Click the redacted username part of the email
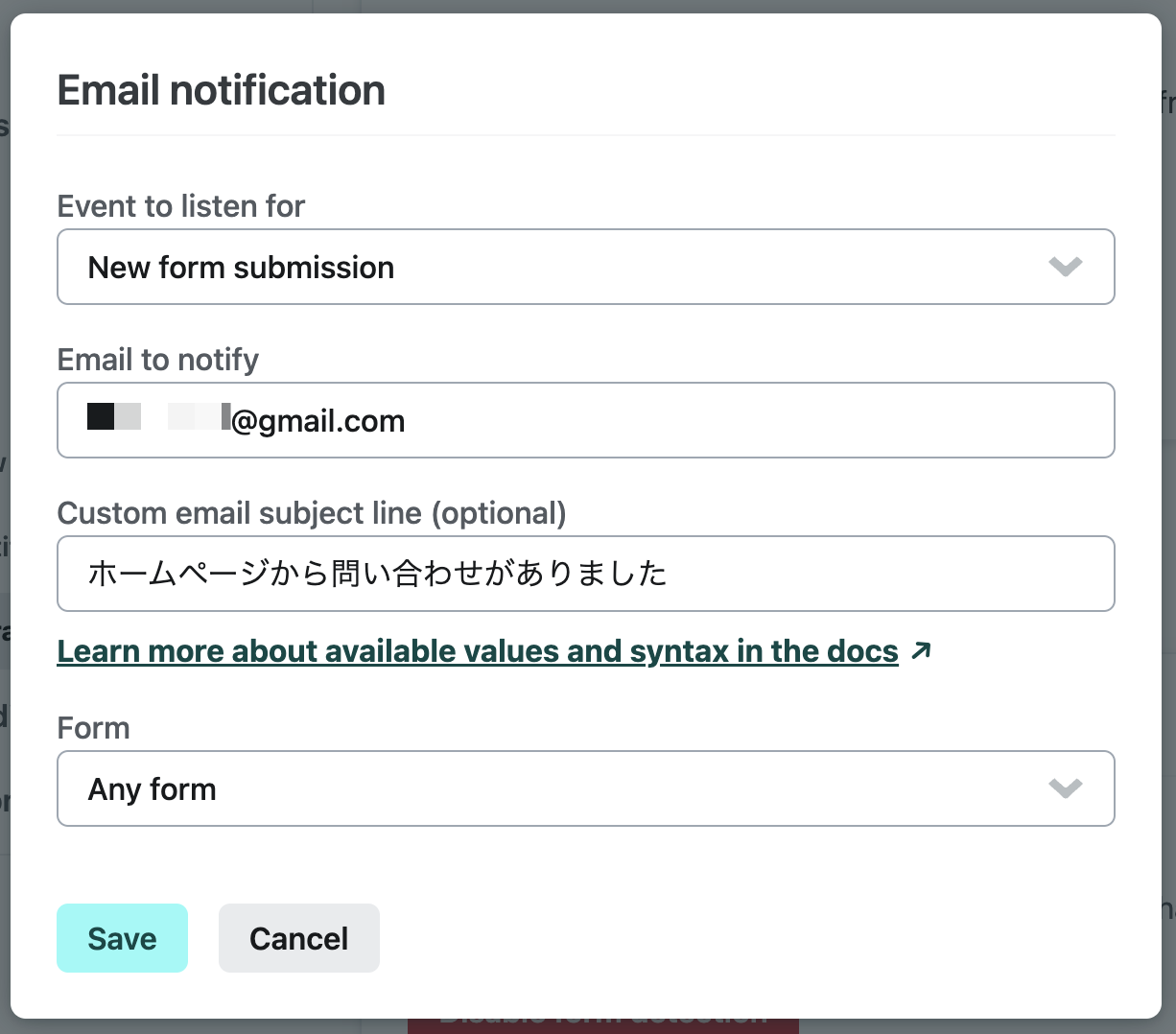Screen dimensions: 1176x1034 pos(158,417)
